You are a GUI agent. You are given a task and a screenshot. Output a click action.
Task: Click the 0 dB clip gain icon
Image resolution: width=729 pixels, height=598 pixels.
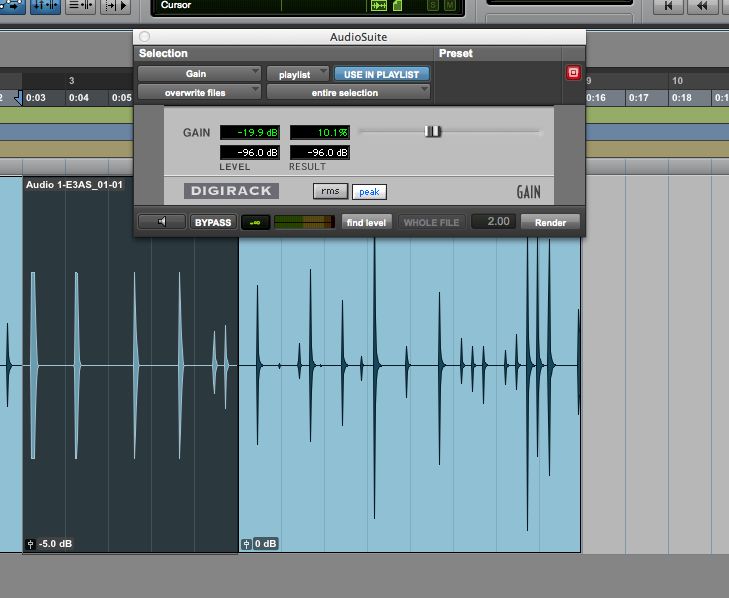(x=246, y=544)
